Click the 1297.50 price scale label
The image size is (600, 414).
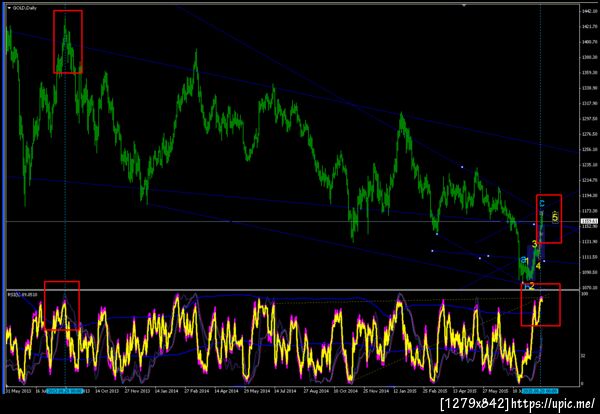point(589,119)
